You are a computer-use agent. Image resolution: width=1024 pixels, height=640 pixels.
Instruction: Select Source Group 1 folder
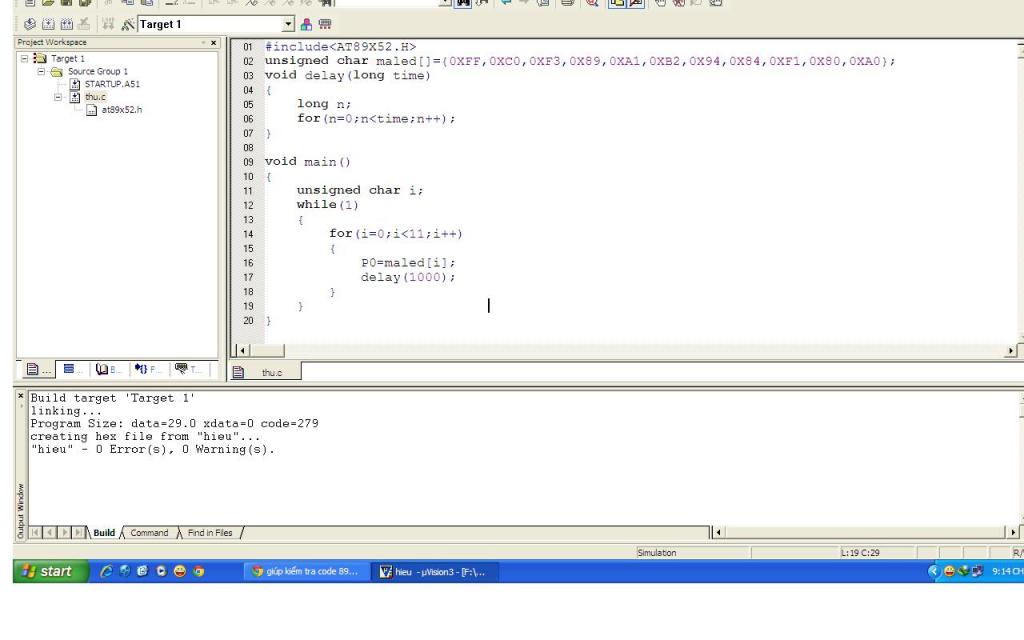(x=98, y=71)
